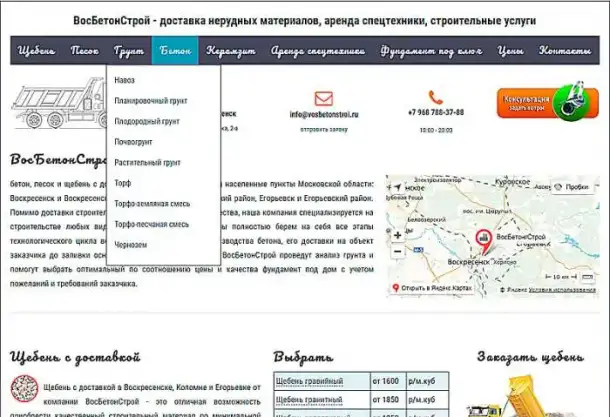Image resolution: width=610 pixels, height=417 pixels.
Task: Open the Песок menu item
Action: click(x=85, y=51)
